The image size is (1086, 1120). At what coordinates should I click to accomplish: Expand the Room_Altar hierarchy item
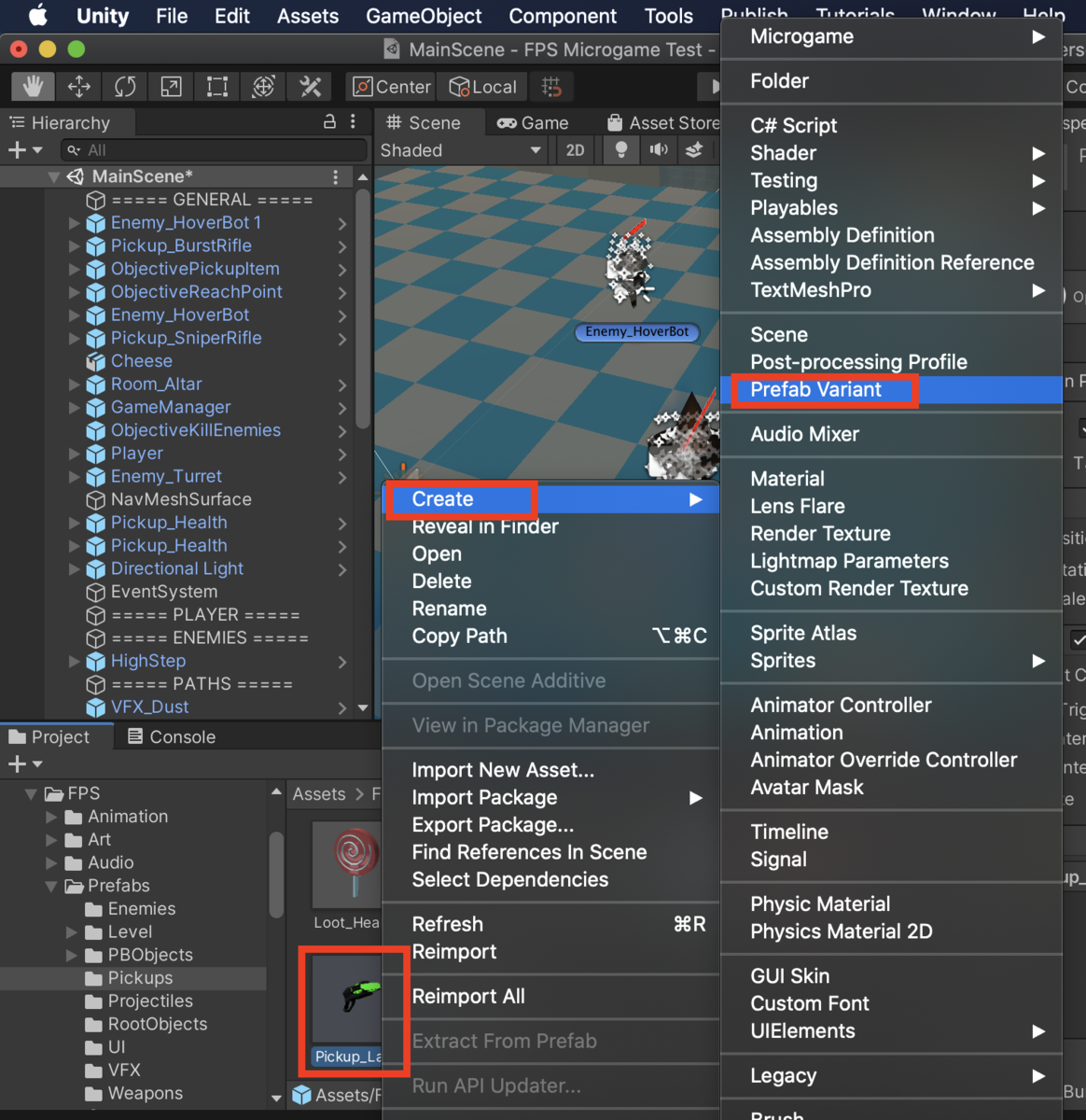(x=75, y=385)
